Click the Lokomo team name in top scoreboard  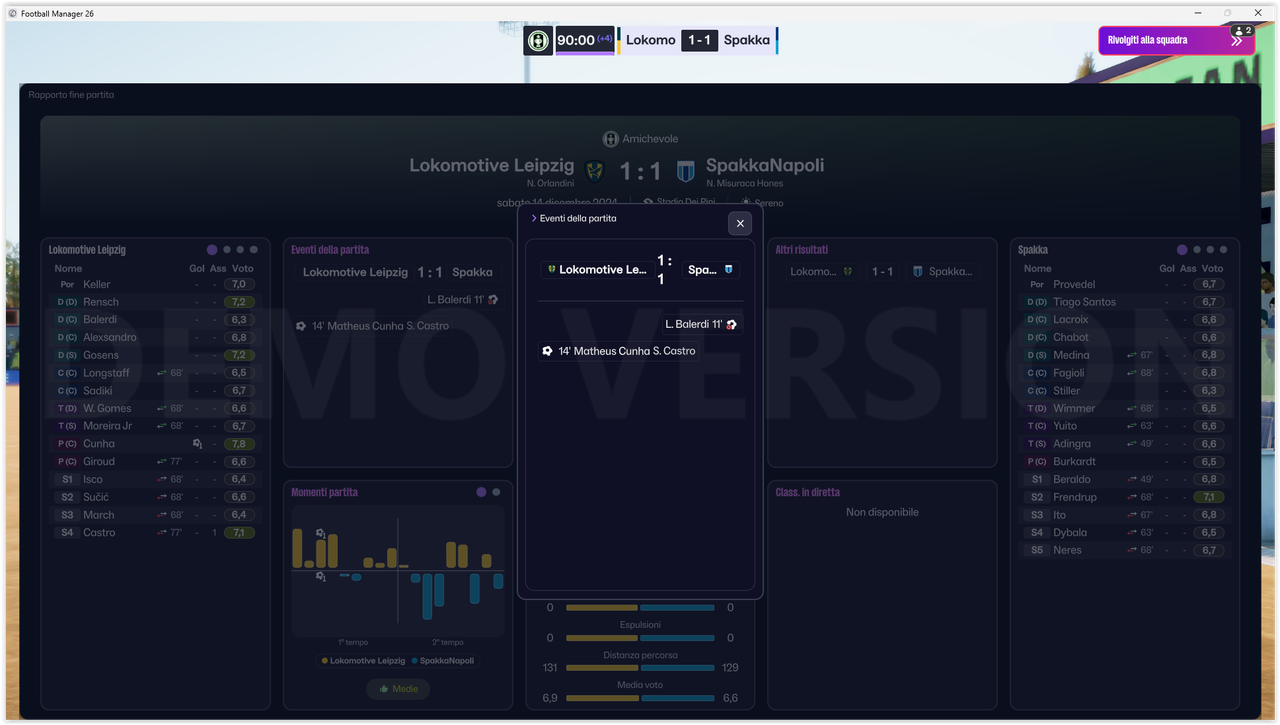651,40
